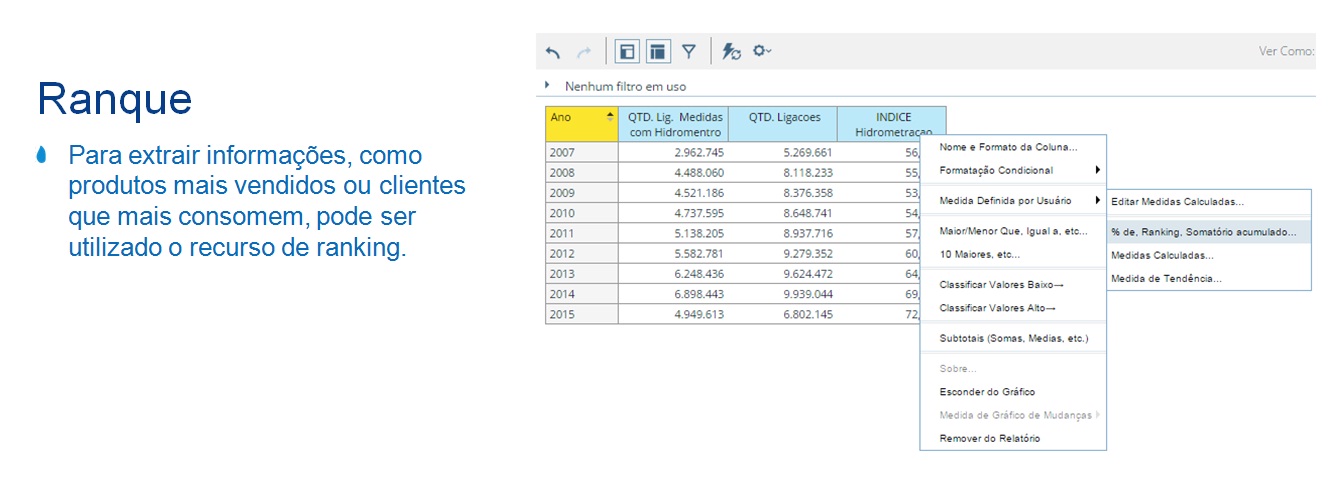Choose '% de, Ranking, Somatório acumulado...'

point(1203,231)
